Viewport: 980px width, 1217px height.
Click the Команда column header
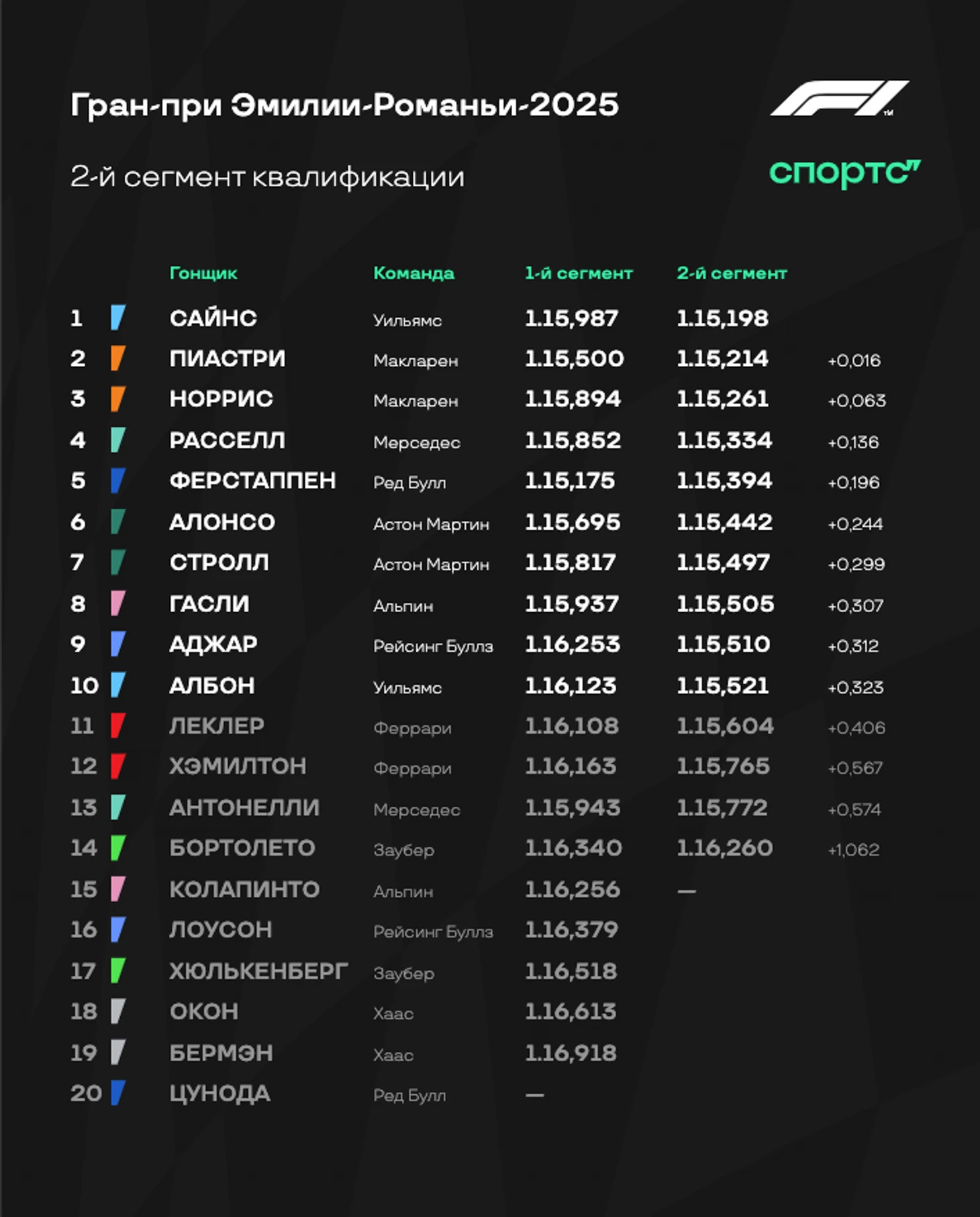click(x=413, y=273)
